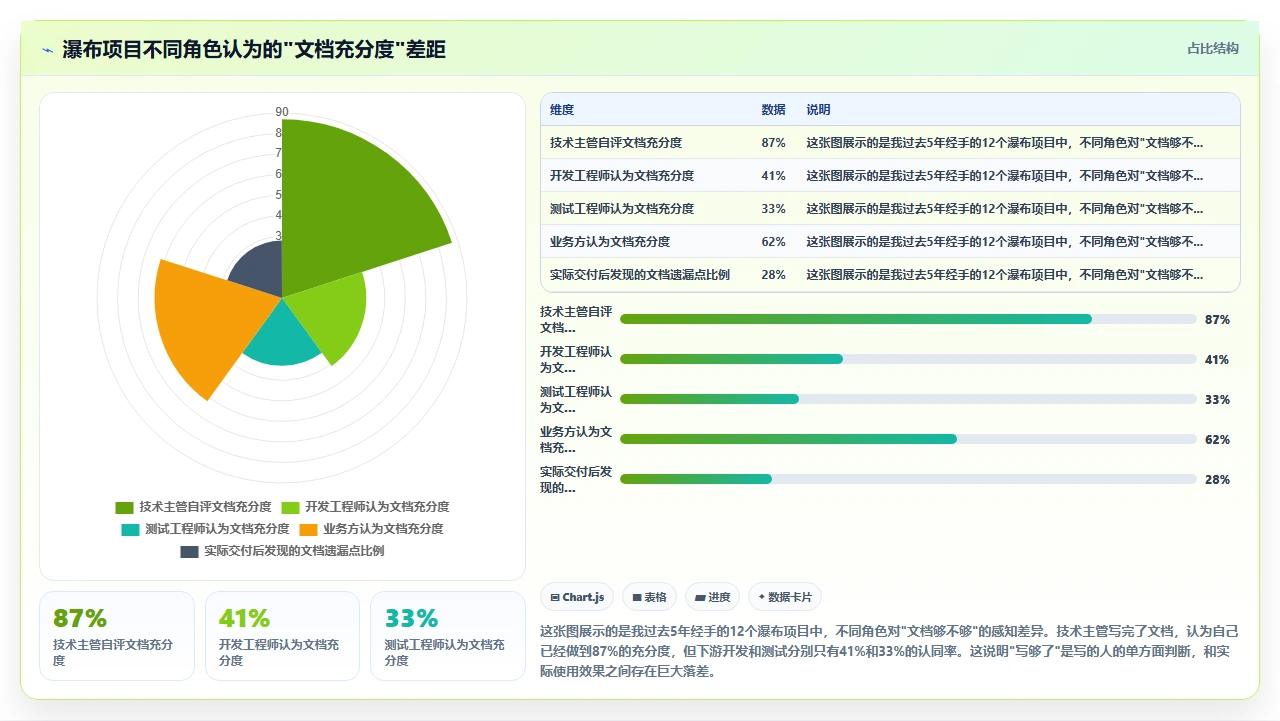This screenshot has height=721, width=1280.
Task: Toggle legend swatch for 测试工程师认为文档充分度
Action: tap(130, 529)
